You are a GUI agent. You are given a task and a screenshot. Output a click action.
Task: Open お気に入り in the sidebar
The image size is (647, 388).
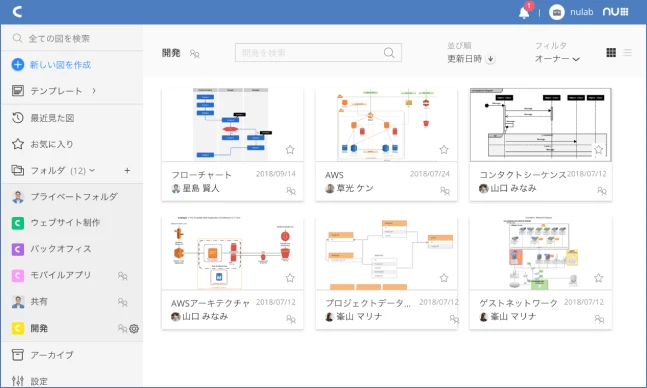72,144
